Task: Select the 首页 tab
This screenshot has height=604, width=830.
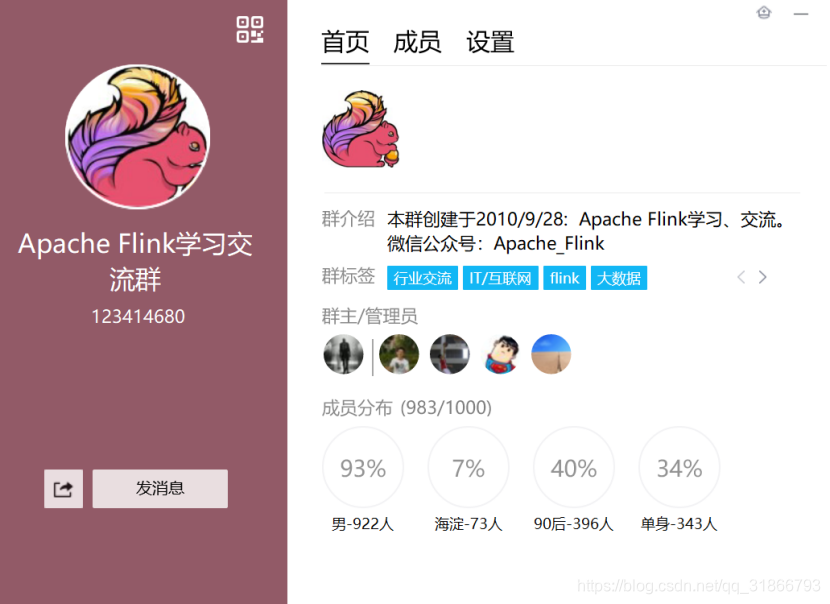Action: click(345, 42)
